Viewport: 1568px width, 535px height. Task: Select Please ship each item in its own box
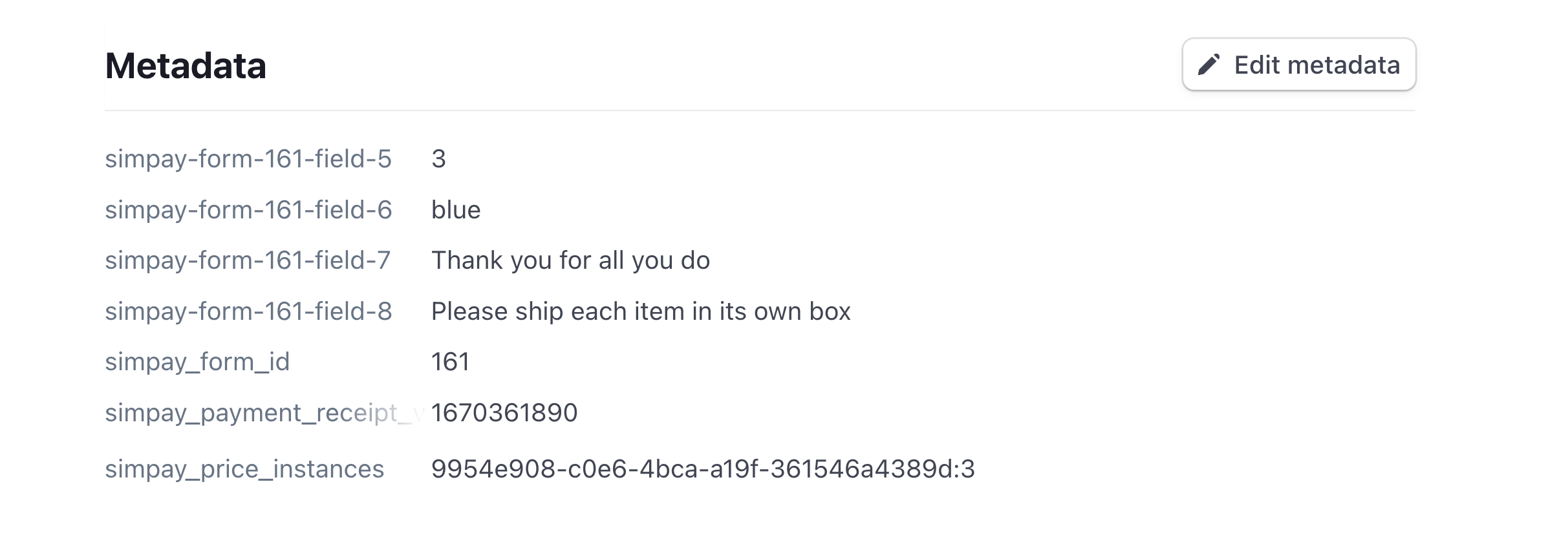pyautogui.click(x=642, y=311)
